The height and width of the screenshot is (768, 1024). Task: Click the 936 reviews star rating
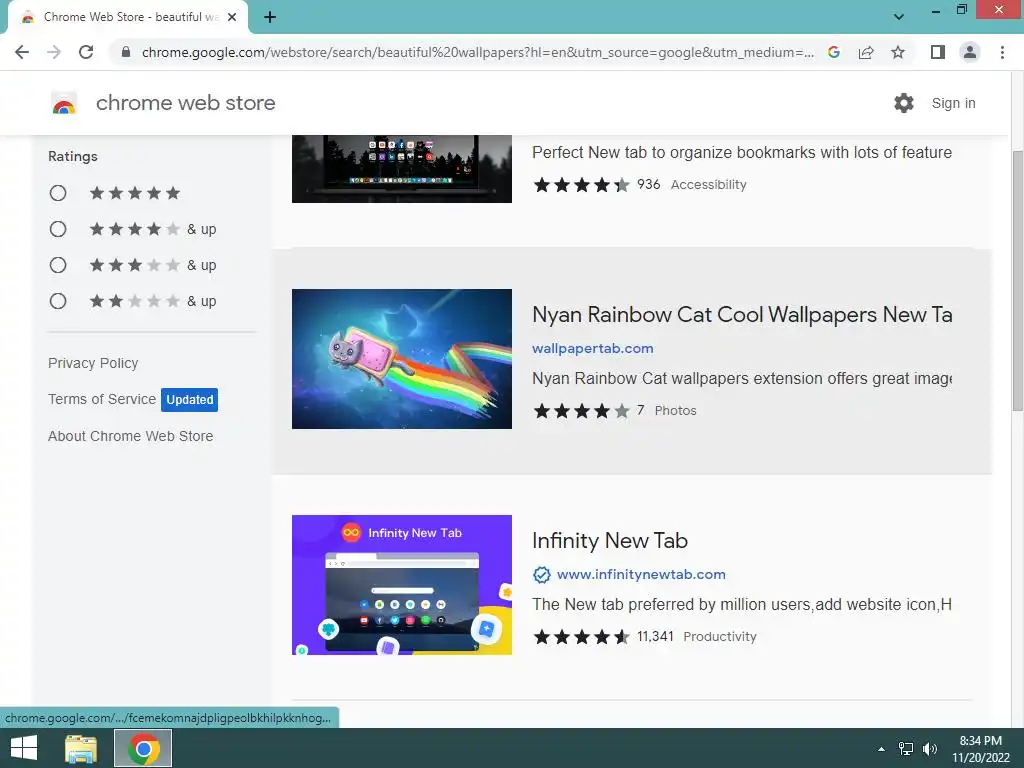pos(581,185)
